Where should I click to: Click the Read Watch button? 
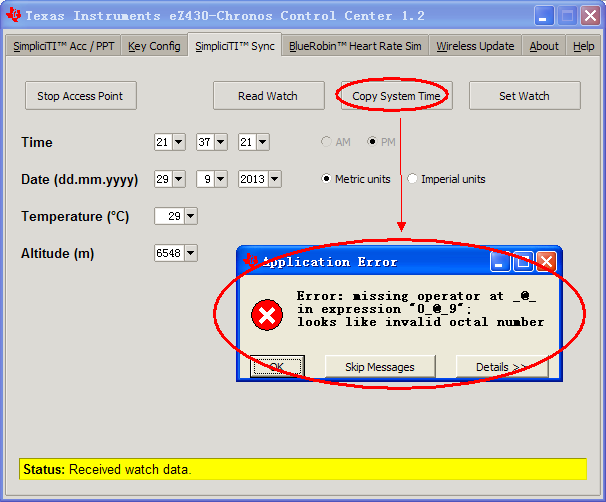pos(269,95)
